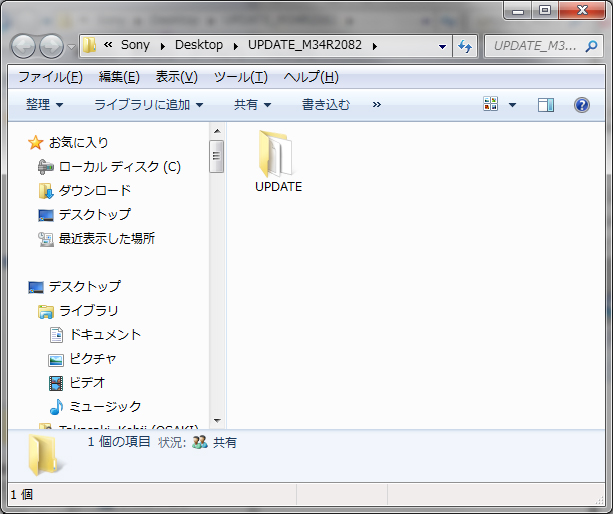Click the Forward navigation arrow button
613x514 pixels.
51,46
